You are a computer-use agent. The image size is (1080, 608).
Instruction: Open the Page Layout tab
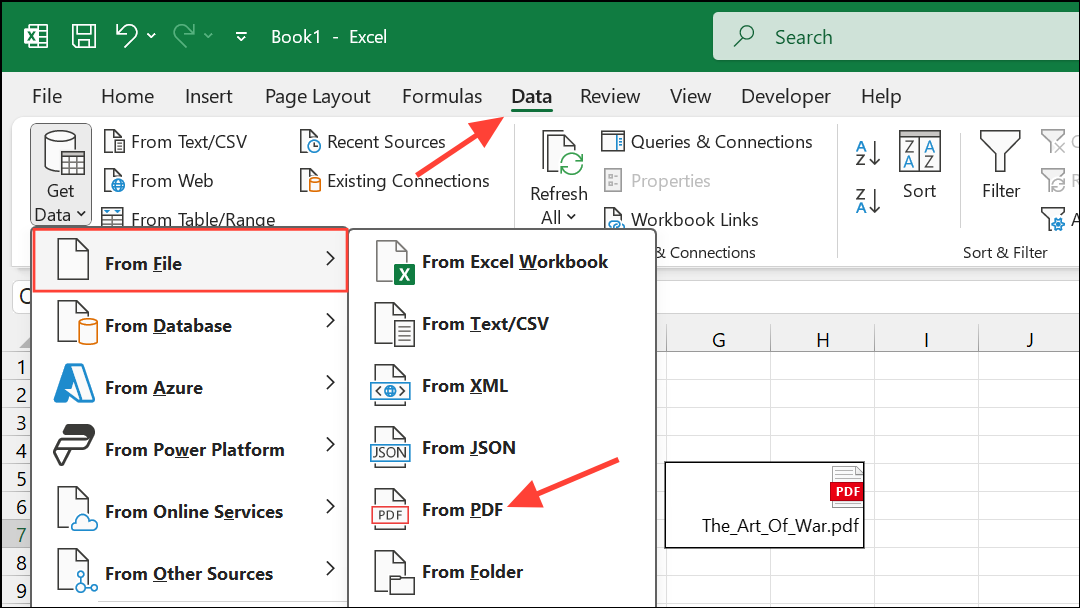click(318, 96)
